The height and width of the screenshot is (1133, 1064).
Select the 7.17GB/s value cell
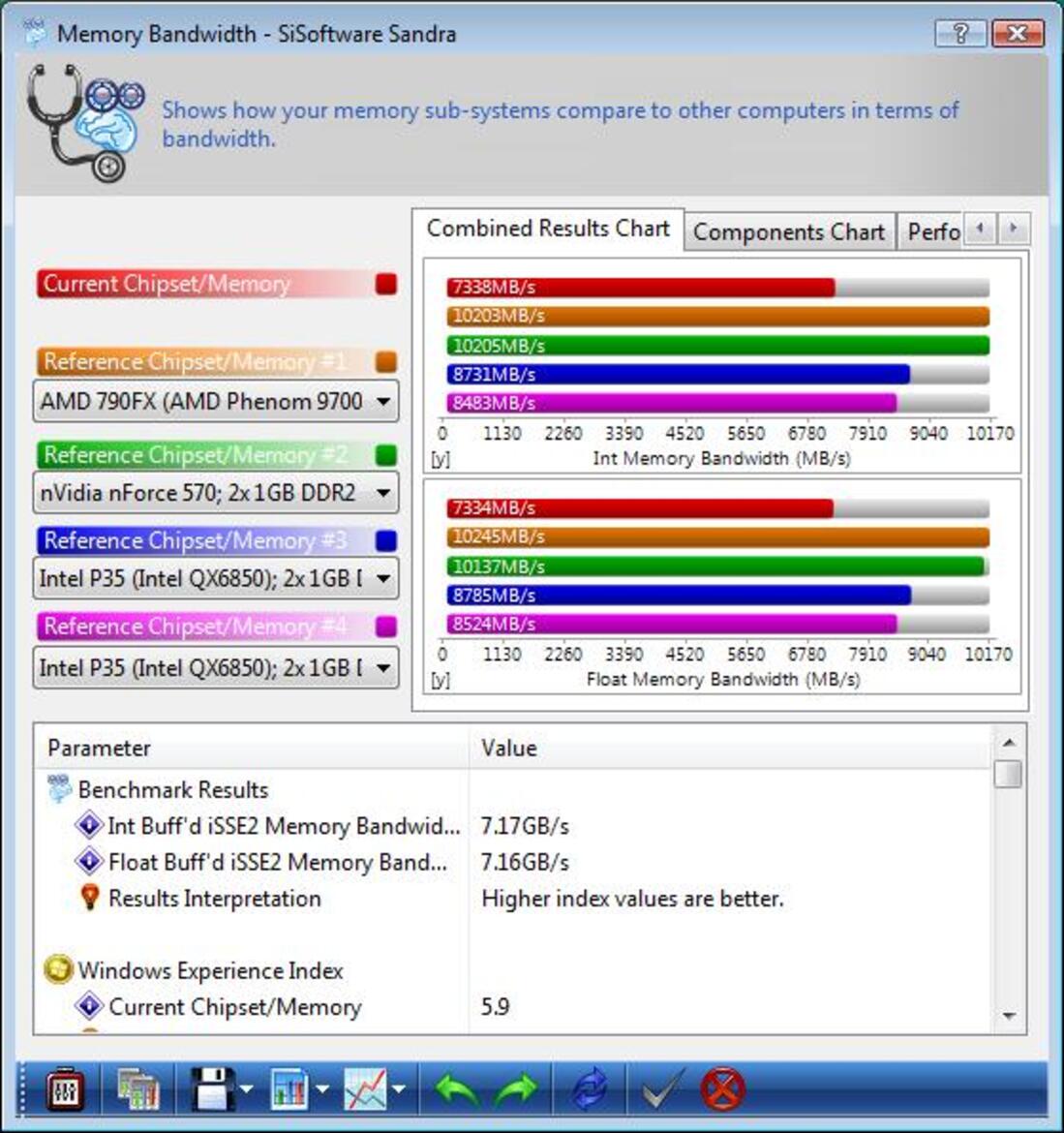click(x=525, y=825)
